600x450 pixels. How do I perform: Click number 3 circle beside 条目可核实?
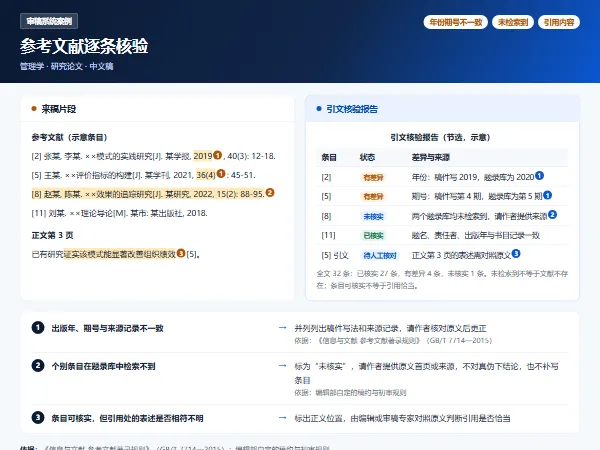pos(38,417)
